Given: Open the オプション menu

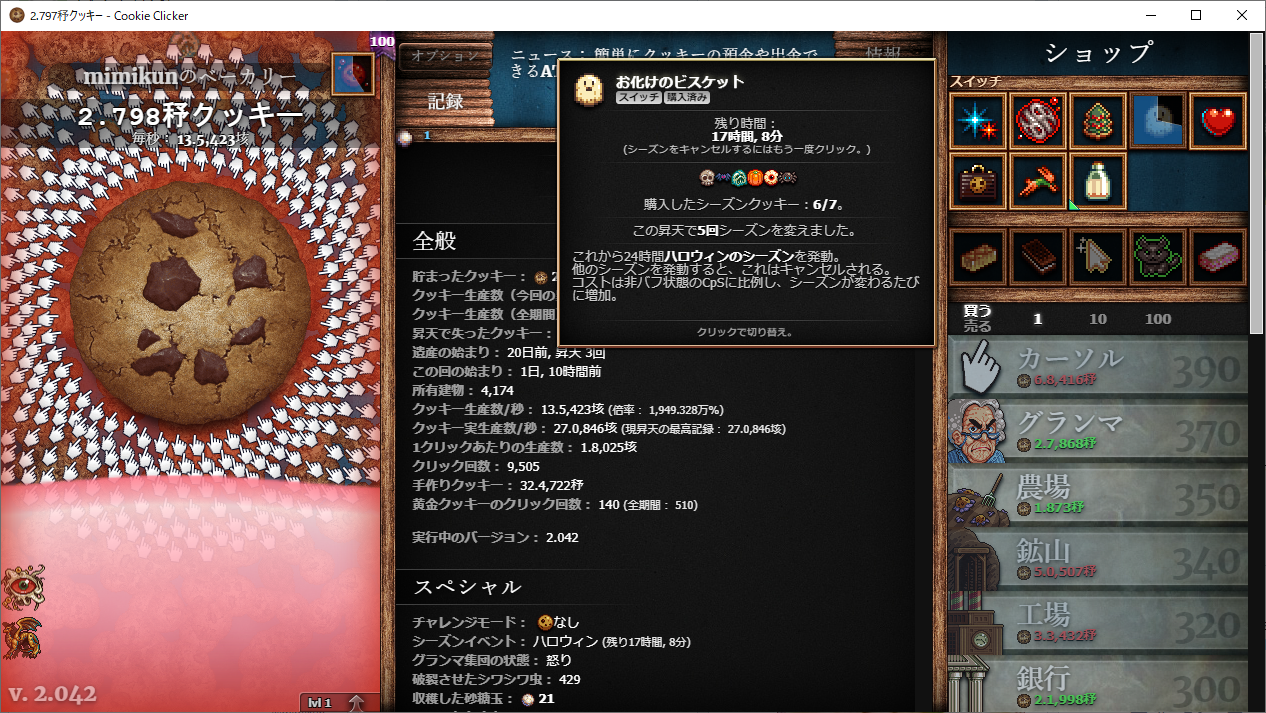Looking at the screenshot, I should (445, 56).
